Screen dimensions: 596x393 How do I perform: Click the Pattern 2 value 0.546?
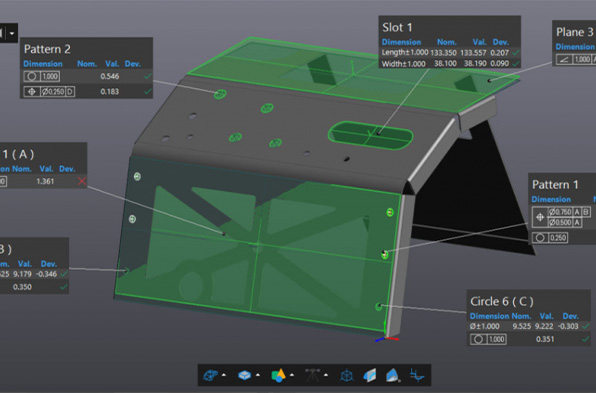[110, 76]
